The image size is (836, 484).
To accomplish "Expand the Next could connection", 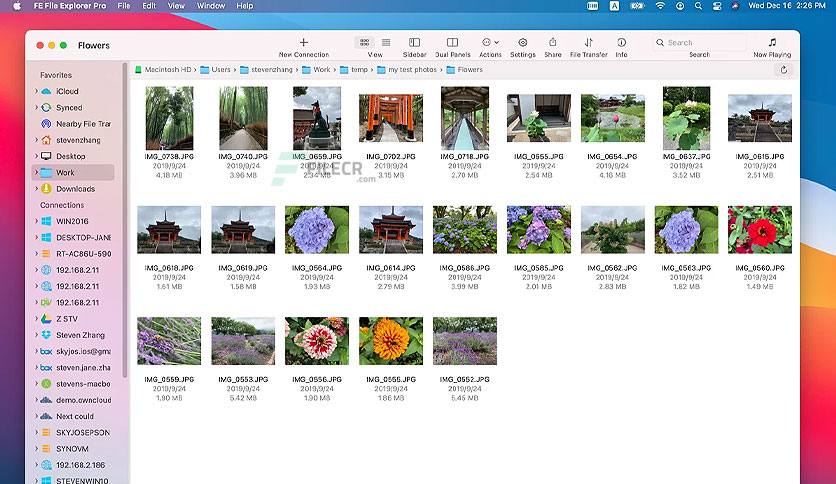I will tap(36, 416).
